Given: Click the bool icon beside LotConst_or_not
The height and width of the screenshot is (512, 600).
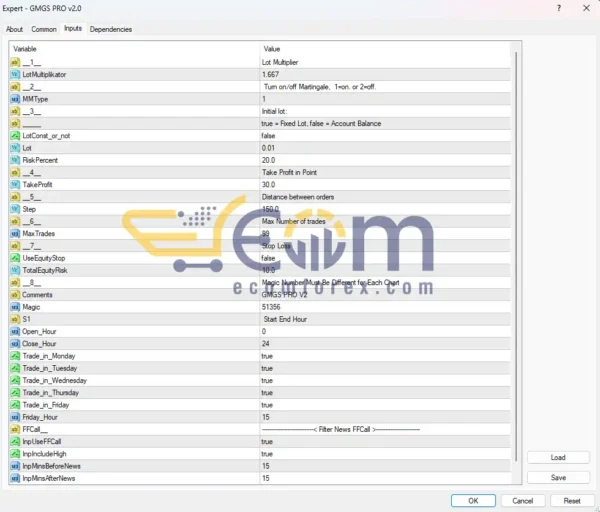Looking at the screenshot, I should click(x=15, y=136).
